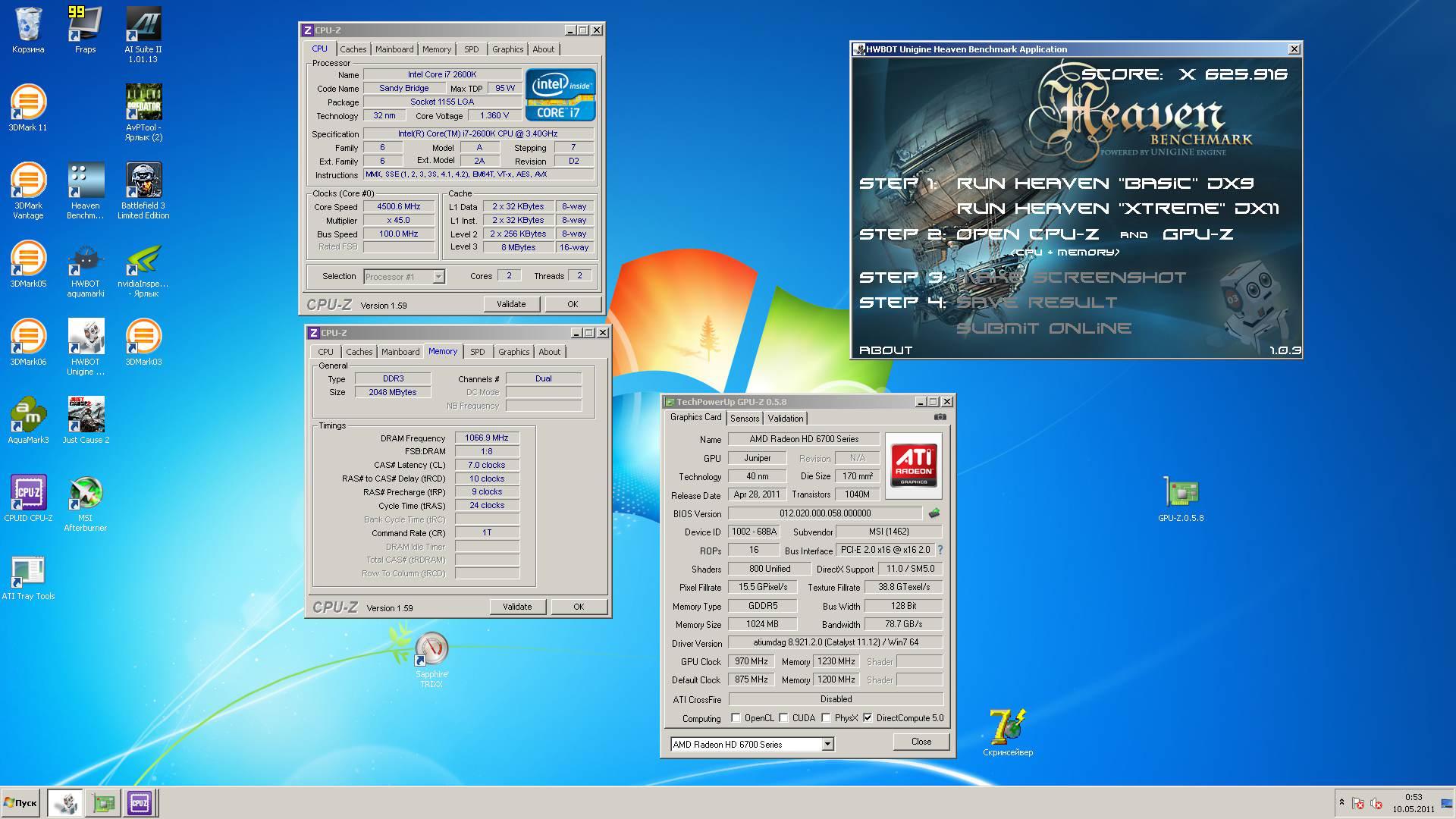Open Heaven Benchmark desktop shortcut
The image size is (1456, 819).
click(85, 191)
